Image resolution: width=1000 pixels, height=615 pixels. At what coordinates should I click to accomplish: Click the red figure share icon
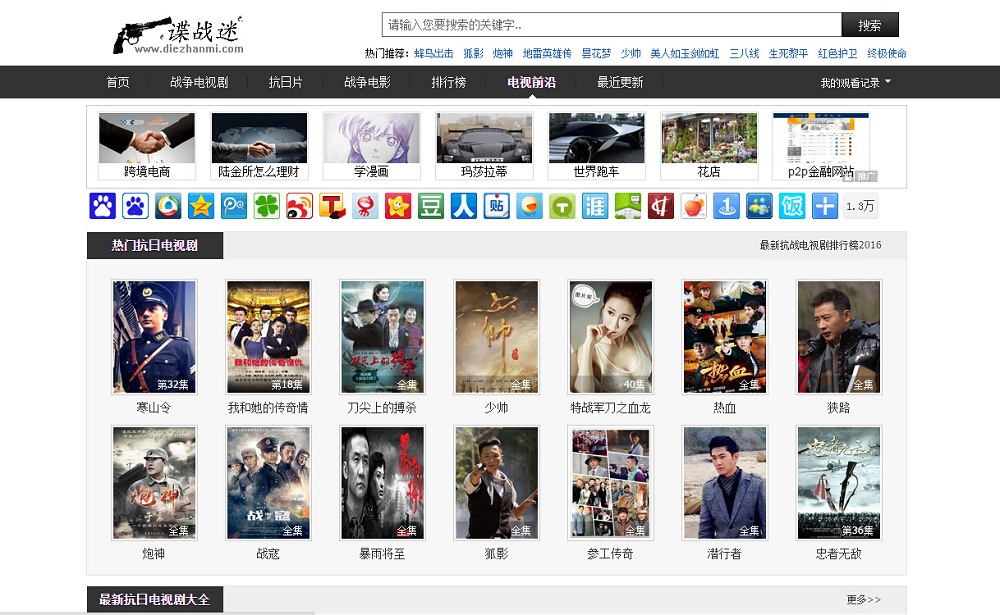(365, 206)
